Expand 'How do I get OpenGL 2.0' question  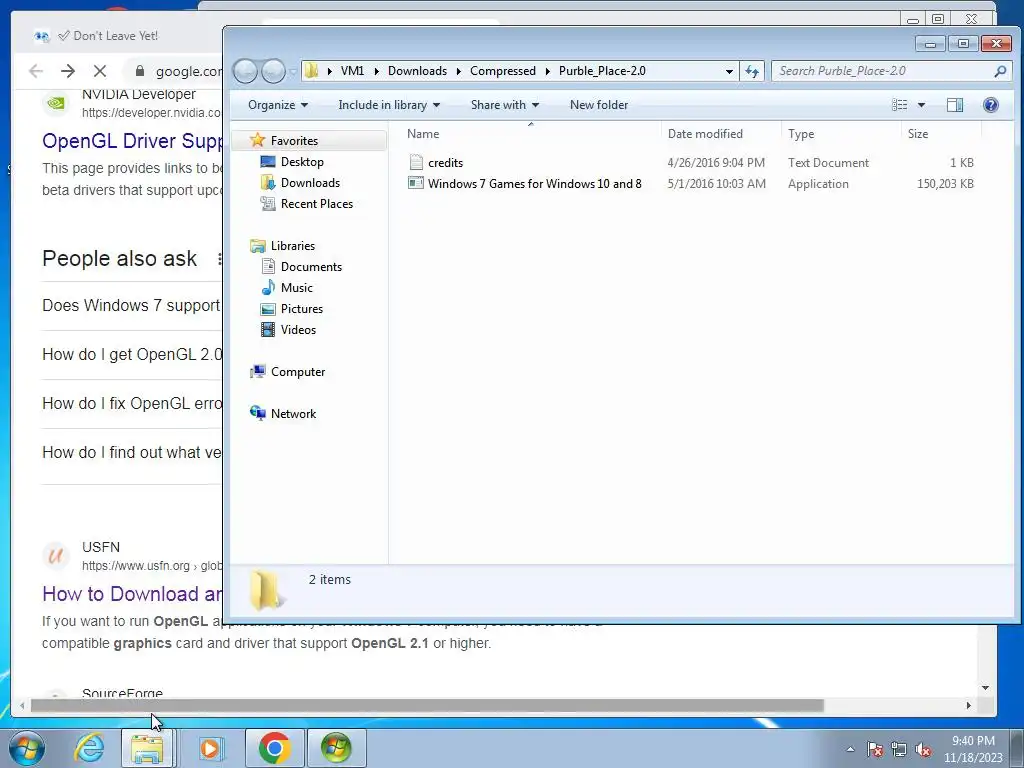pyautogui.click(x=132, y=354)
